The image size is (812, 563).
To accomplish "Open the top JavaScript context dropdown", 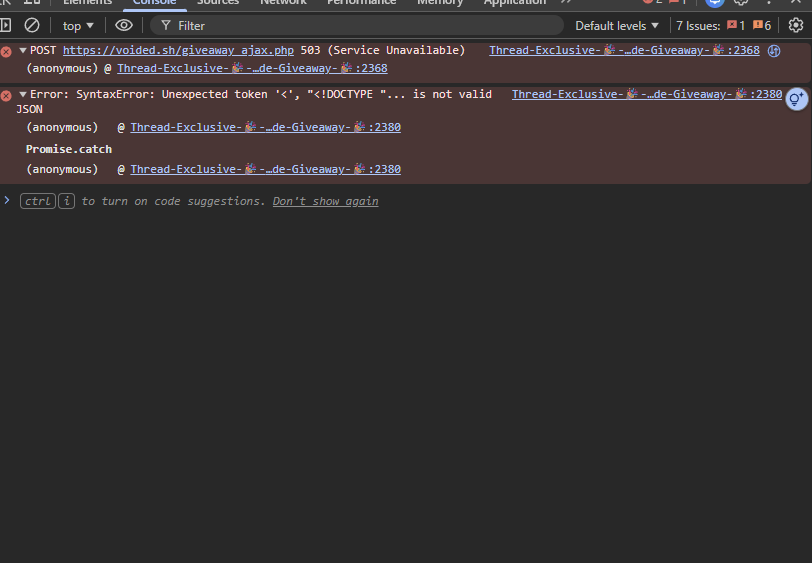I will 78,25.
